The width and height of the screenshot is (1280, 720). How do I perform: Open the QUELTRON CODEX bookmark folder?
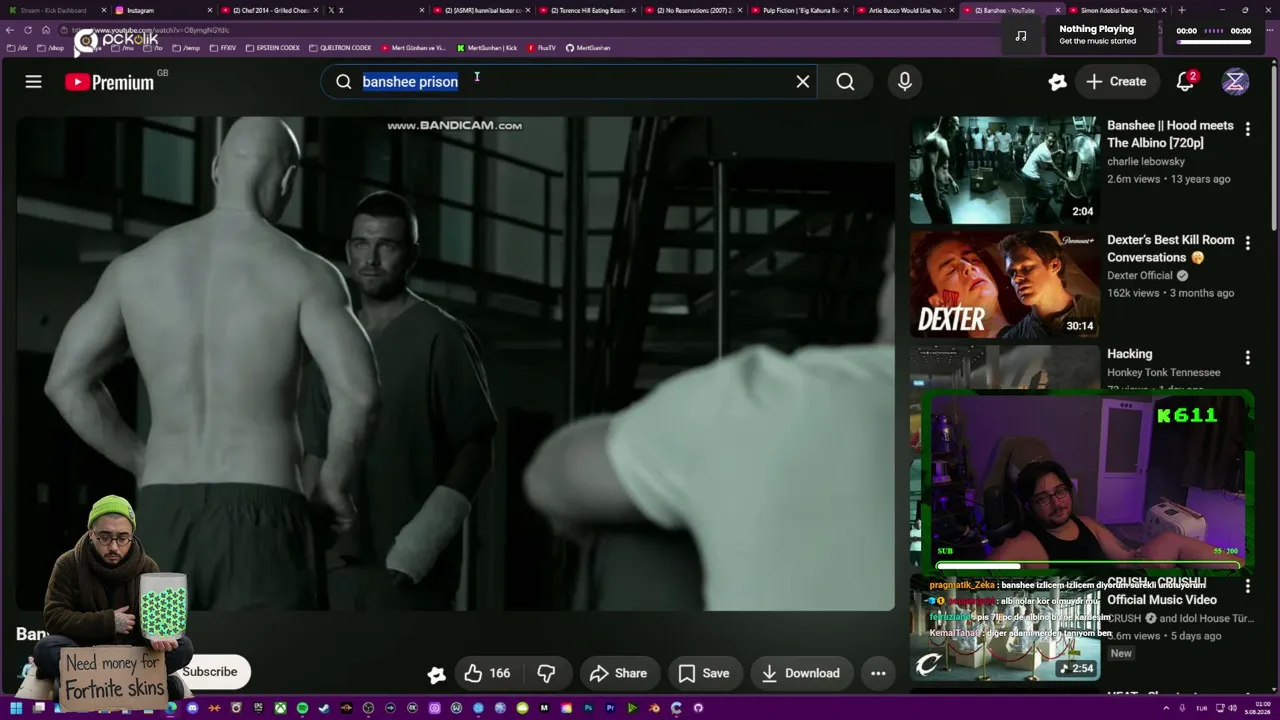[x=339, y=48]
